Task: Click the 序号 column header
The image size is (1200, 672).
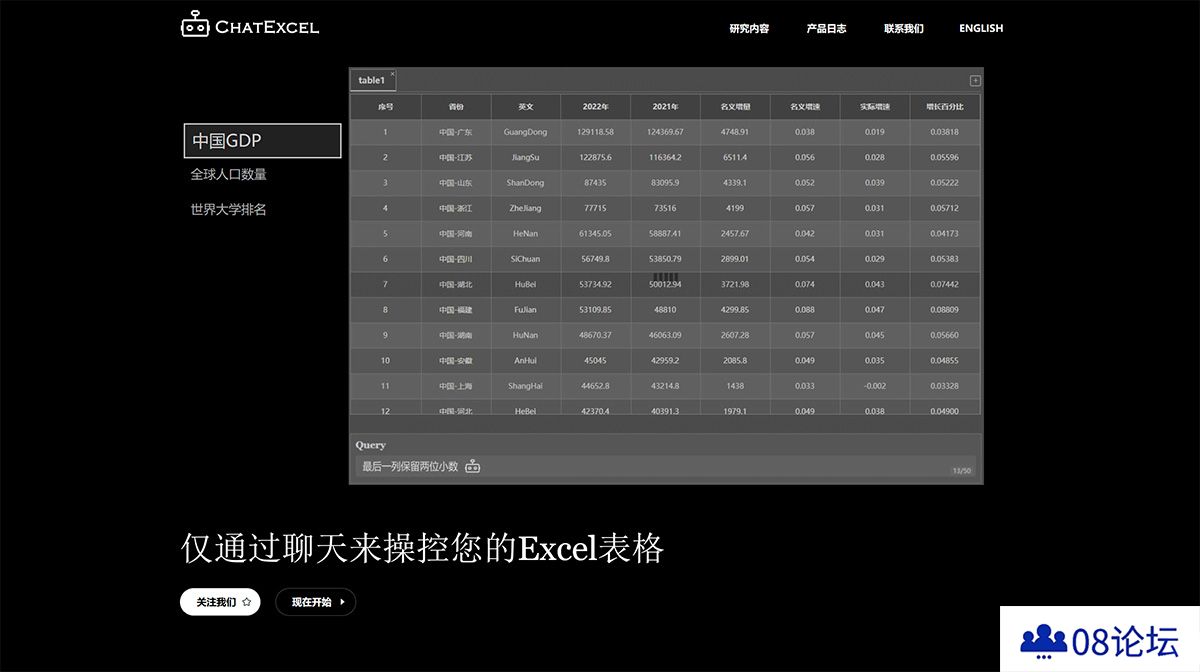Action: tap(385, 106)
